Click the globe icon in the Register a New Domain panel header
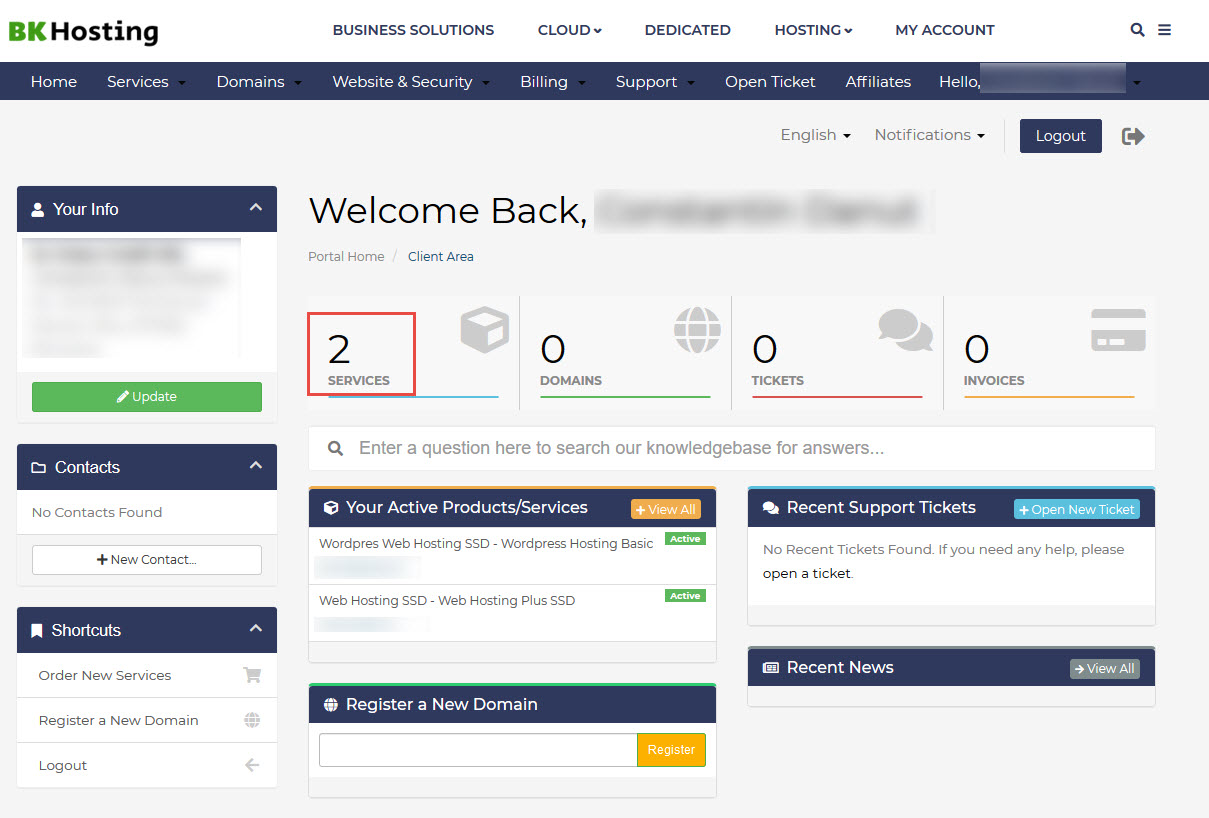This screenshot has height=818, width=1209. (x=331, y=705)
